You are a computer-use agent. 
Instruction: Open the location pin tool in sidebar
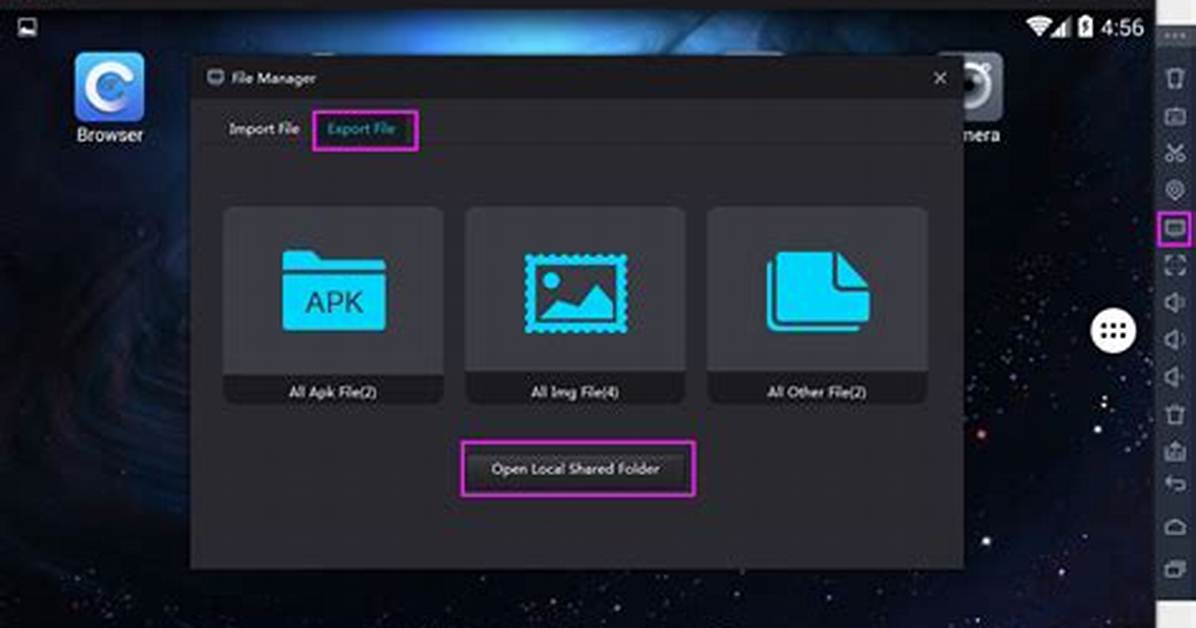[1175, 189]
